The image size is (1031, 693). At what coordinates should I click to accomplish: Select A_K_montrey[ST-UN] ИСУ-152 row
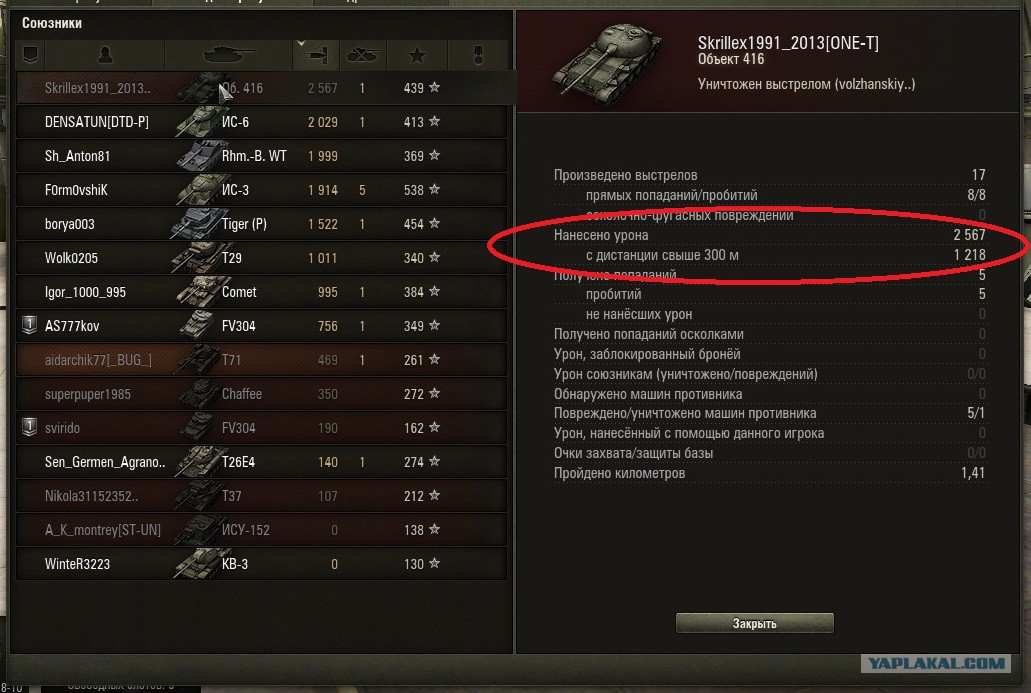262,530
